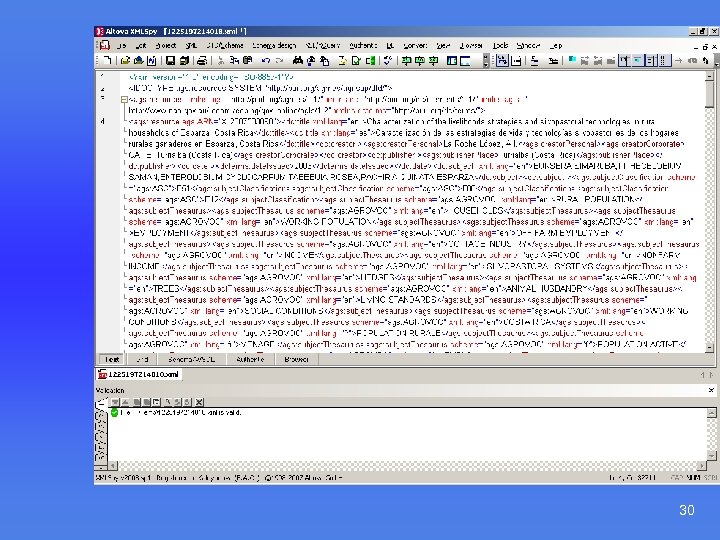Click the Save All icon

(x=185, y=60)
